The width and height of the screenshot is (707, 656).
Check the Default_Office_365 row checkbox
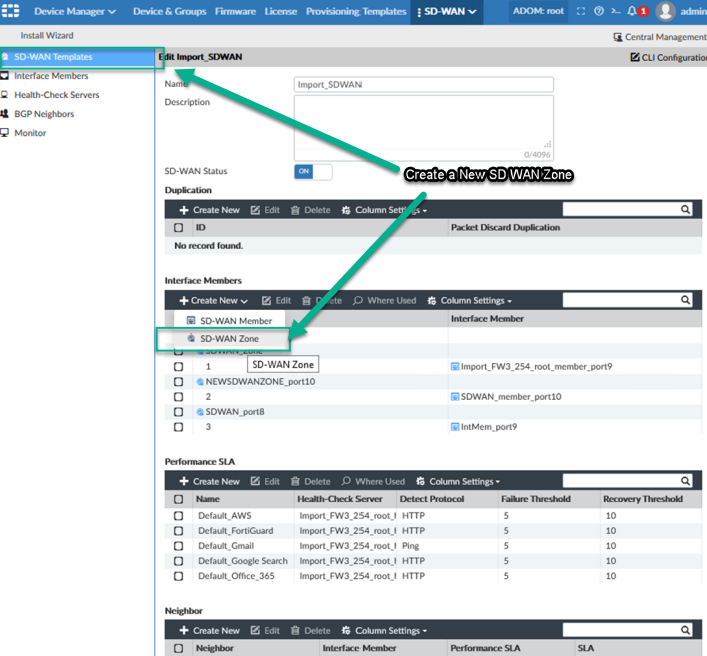pos(179,576)
